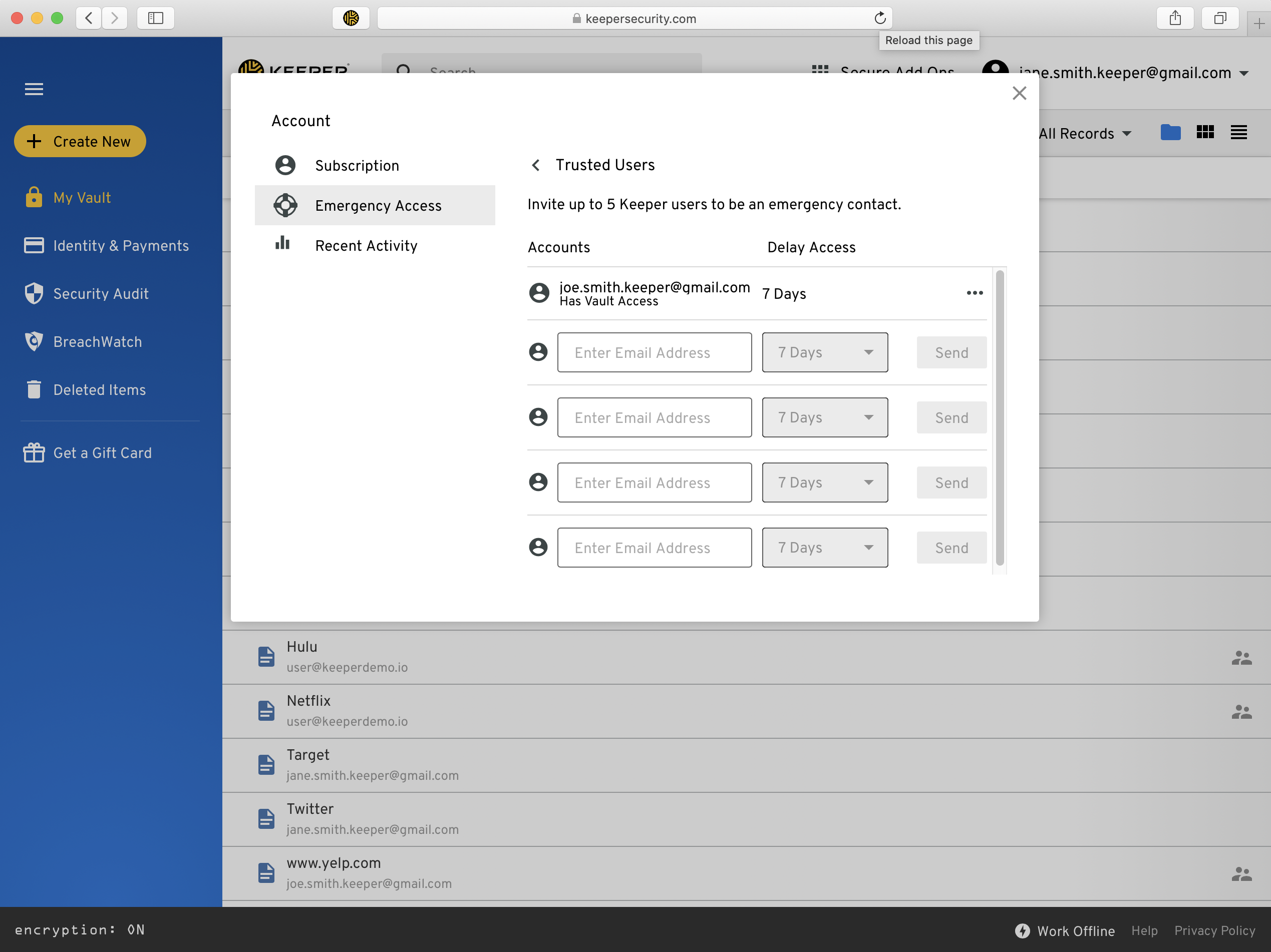Viewport: 1271px width, 952px height.
Task: Open the Twitter record
Action: pos(746,819)
